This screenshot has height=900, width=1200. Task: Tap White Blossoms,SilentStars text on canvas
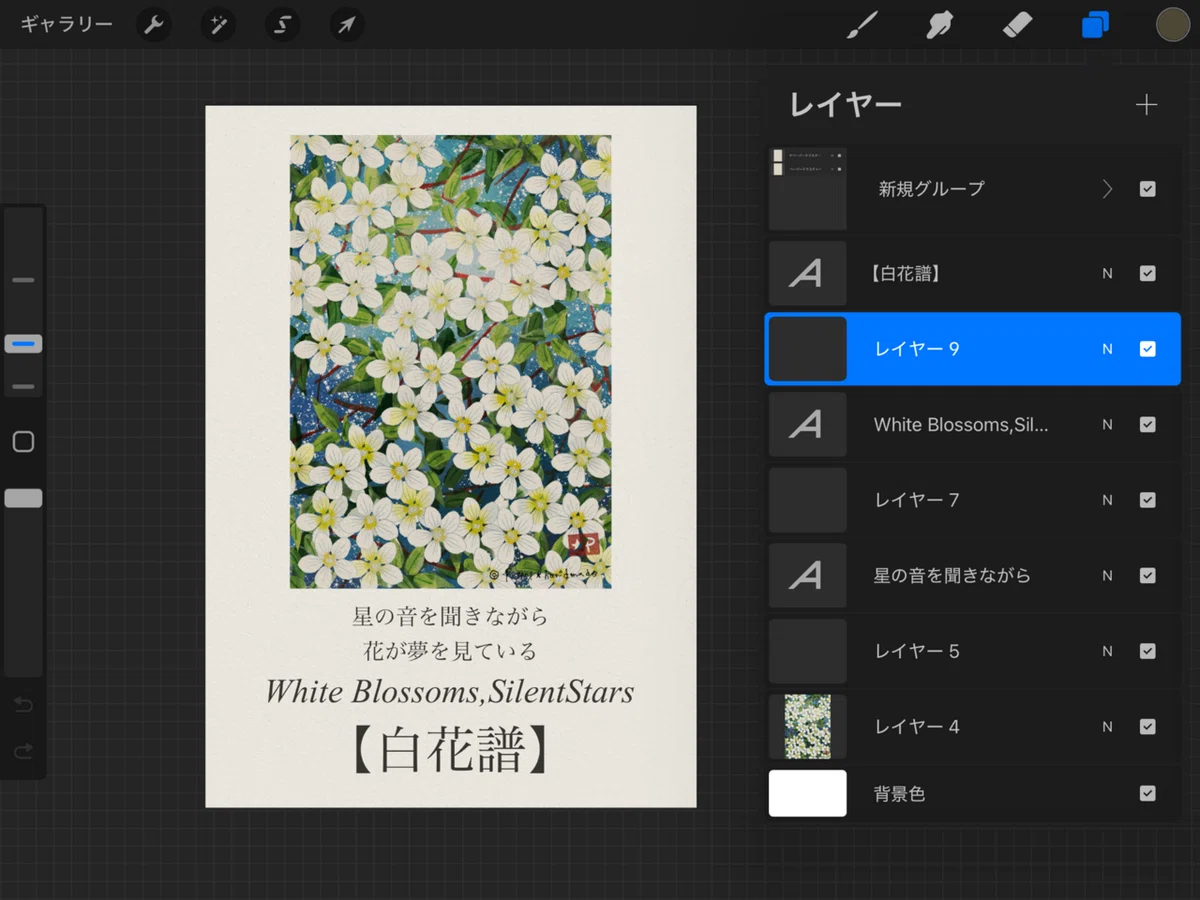(x=450, y=691)
